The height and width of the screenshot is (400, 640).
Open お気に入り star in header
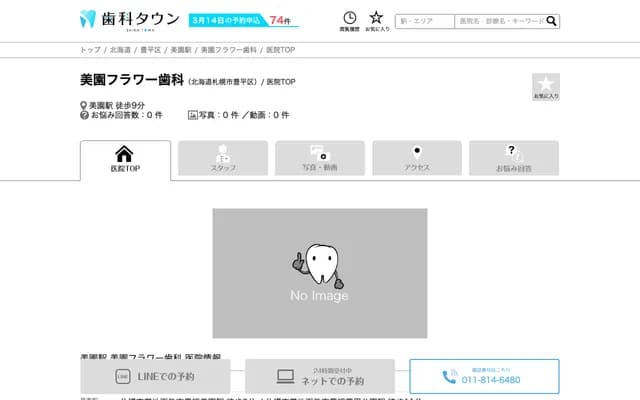pyautogui.click(x=376, y=20)
